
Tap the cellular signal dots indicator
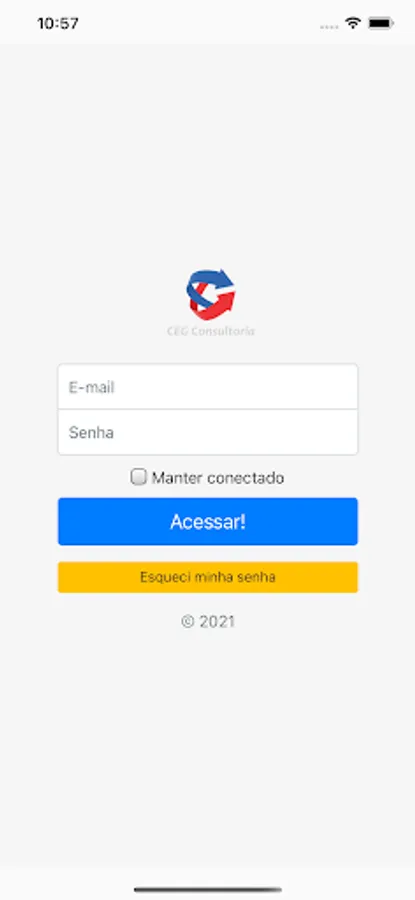click(x=329, y=26)
